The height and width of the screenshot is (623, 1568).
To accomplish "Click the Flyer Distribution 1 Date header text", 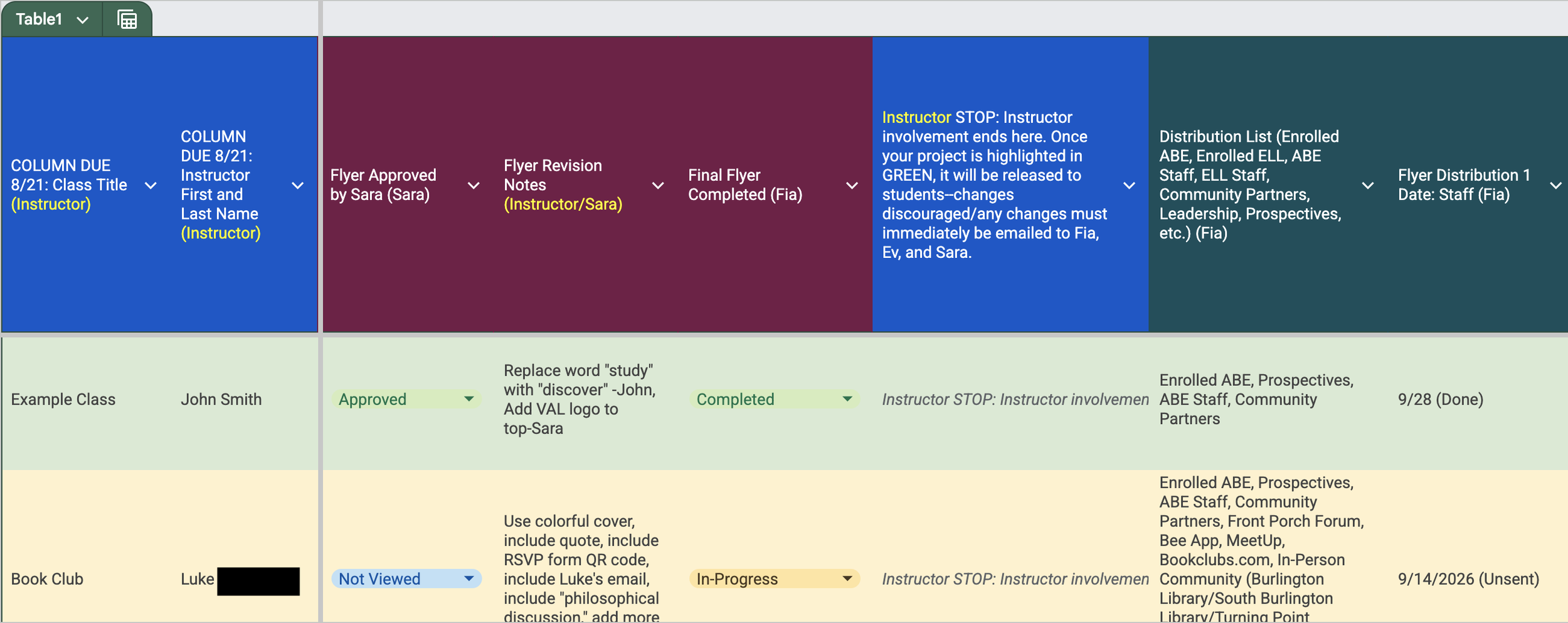I will 1464,185.
